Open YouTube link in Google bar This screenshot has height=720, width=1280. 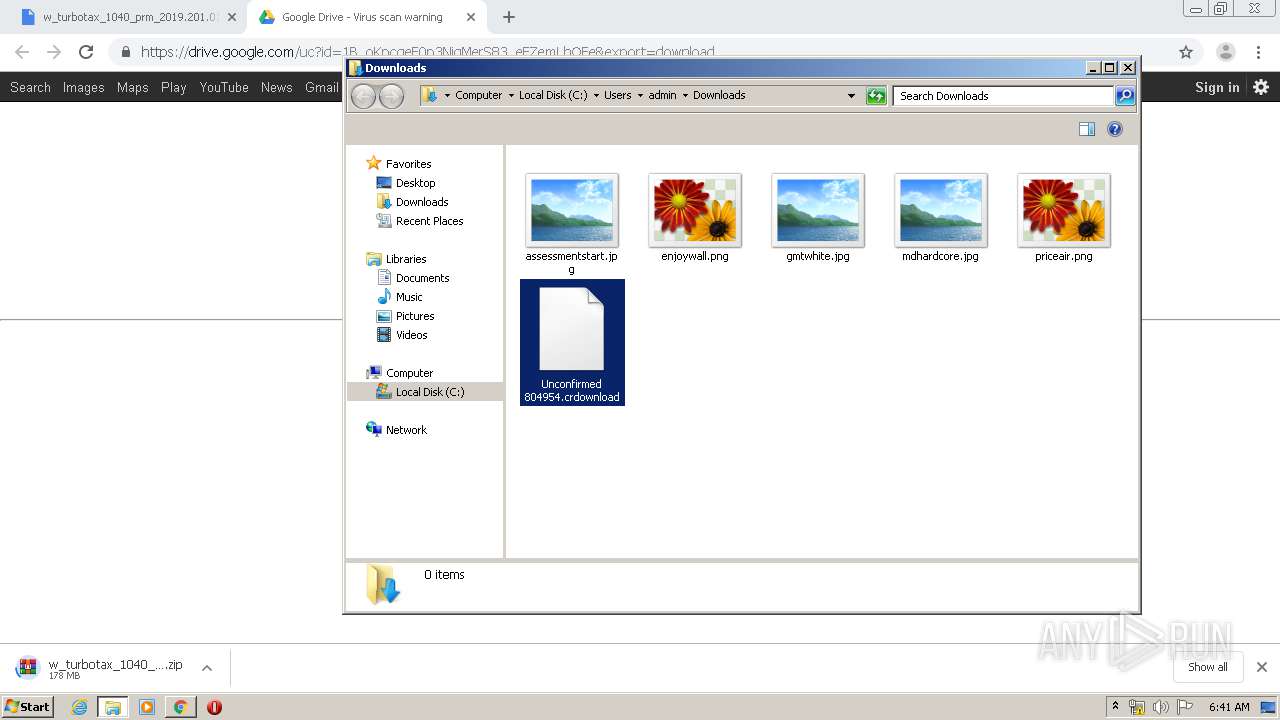[224, 87]
